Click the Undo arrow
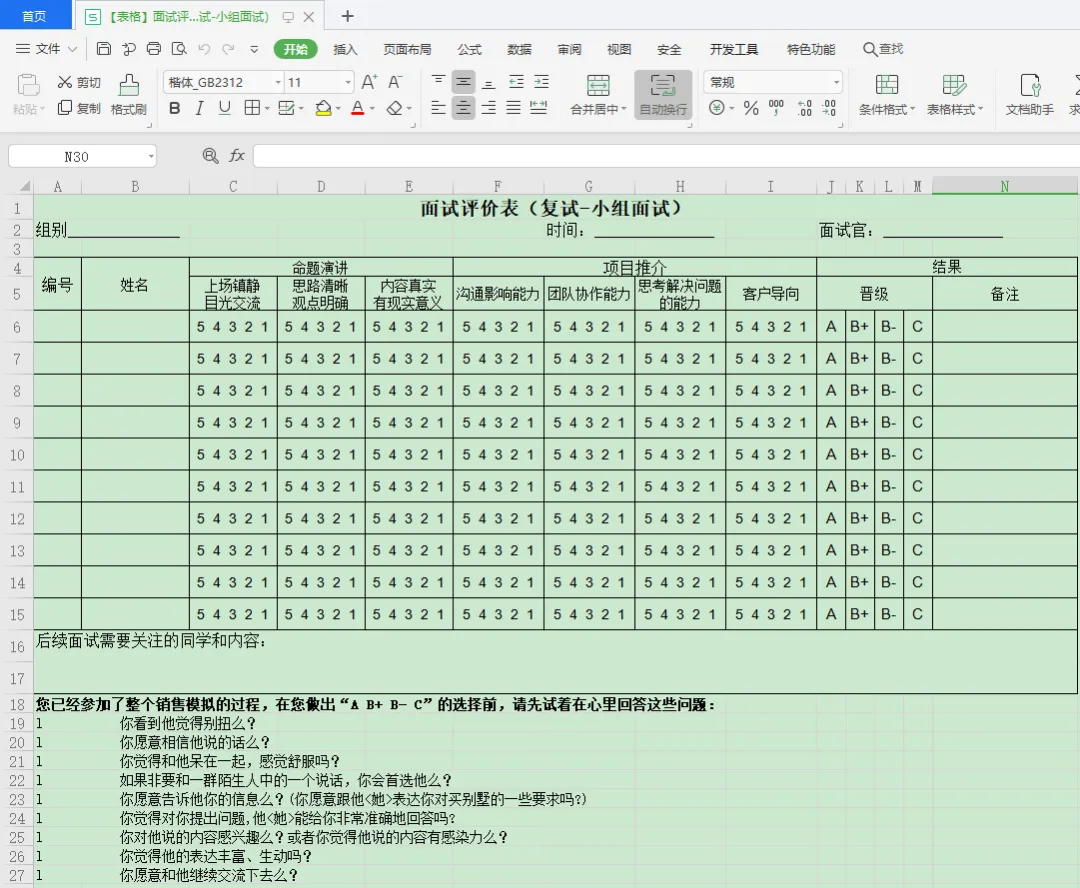1080x888 pixels. coord(204,49)
